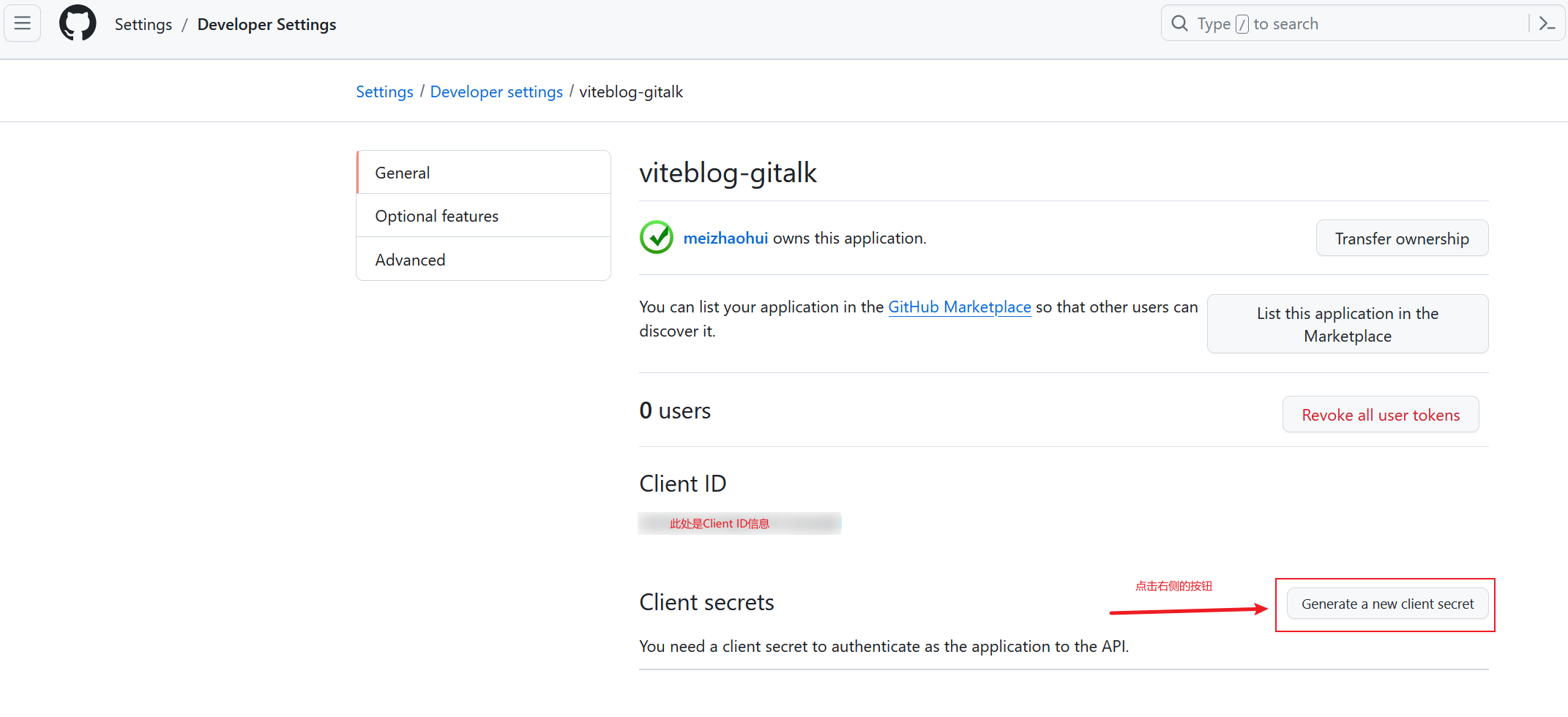Open the blue Settings breadcrumb link

tap(384, 91)
